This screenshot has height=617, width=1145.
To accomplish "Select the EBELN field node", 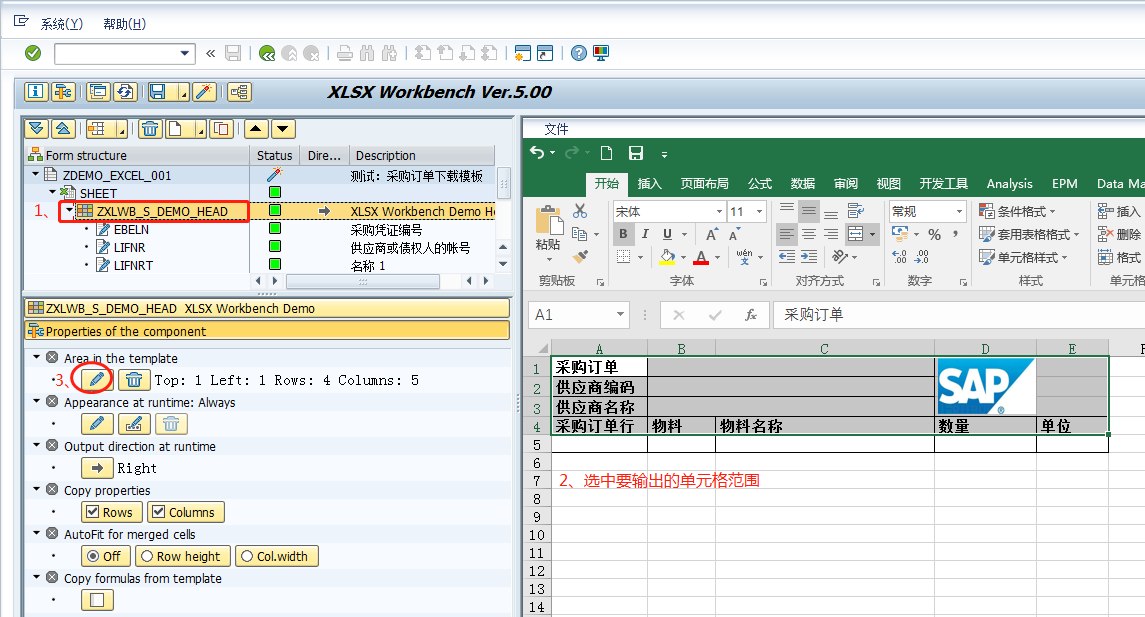I will pyautogui.click(x=131, y=229).
